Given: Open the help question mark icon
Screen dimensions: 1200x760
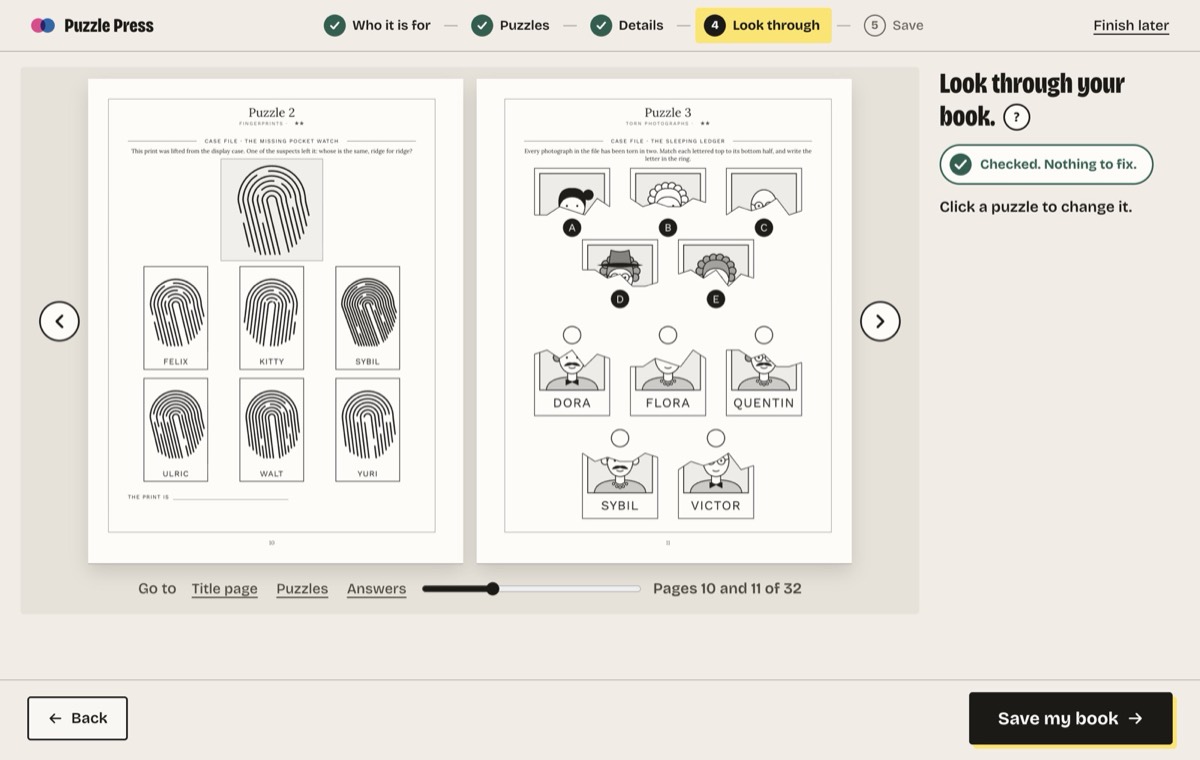Looking at the screenshot, I should click(1016, 117).
